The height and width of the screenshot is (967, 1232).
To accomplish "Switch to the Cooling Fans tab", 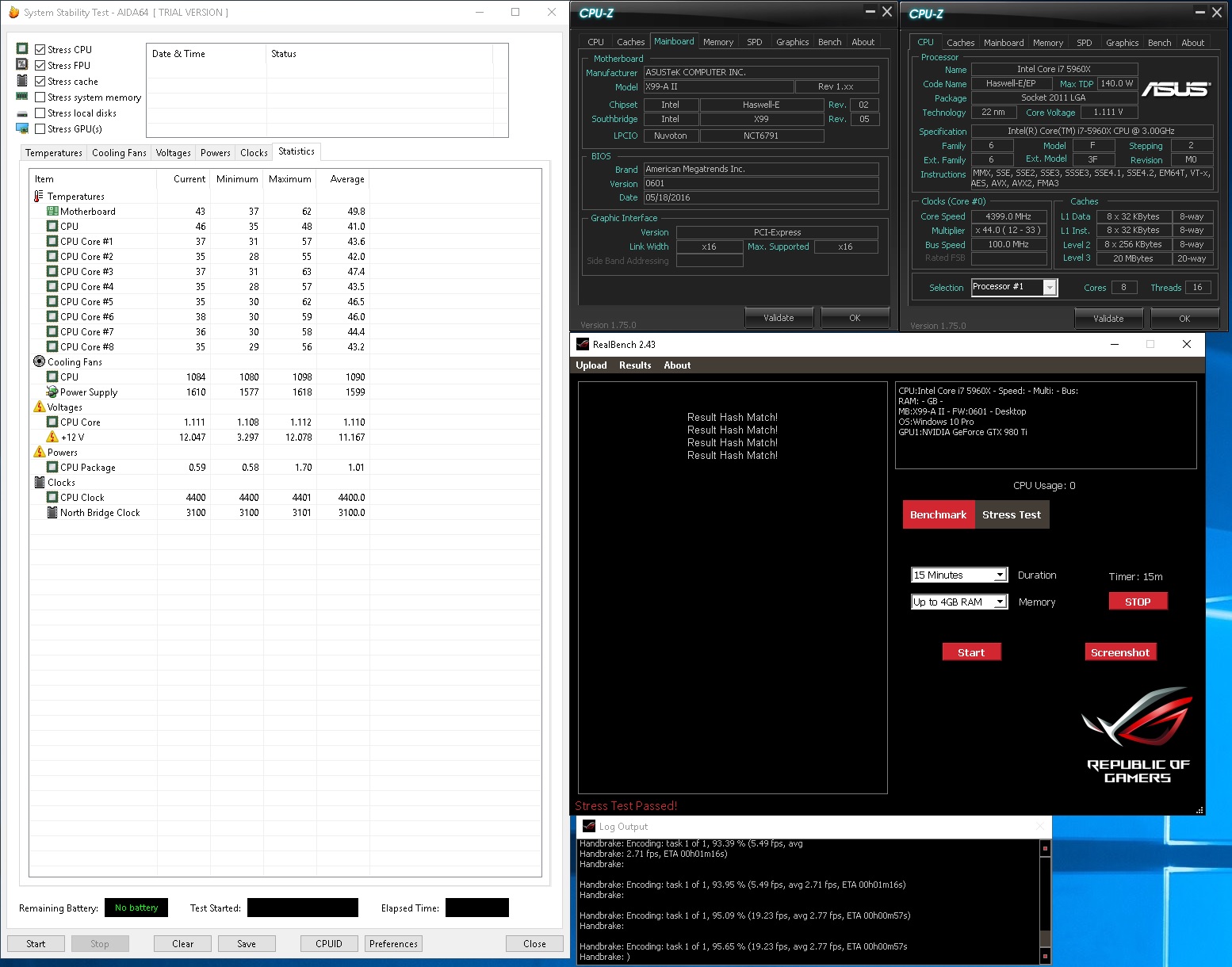I will point(119,153).
